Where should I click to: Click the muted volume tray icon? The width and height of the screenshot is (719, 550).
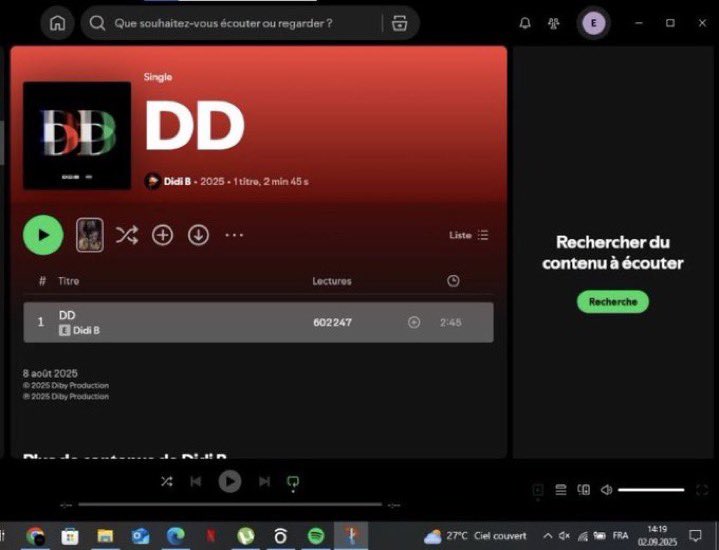click(x=564, y=536)
